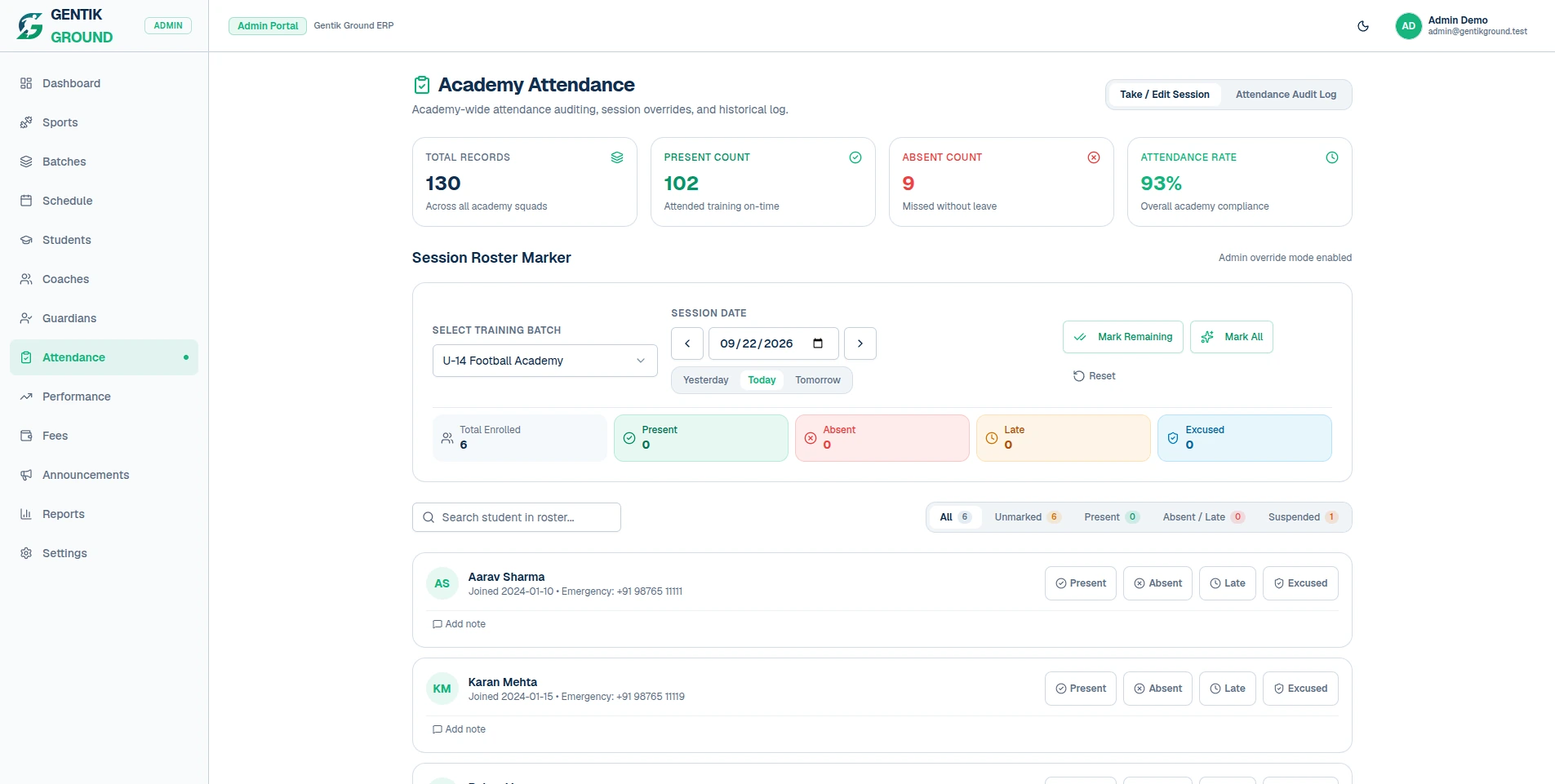
Task: Reset the session roster marks
Action: click(x=1094, y=376)
